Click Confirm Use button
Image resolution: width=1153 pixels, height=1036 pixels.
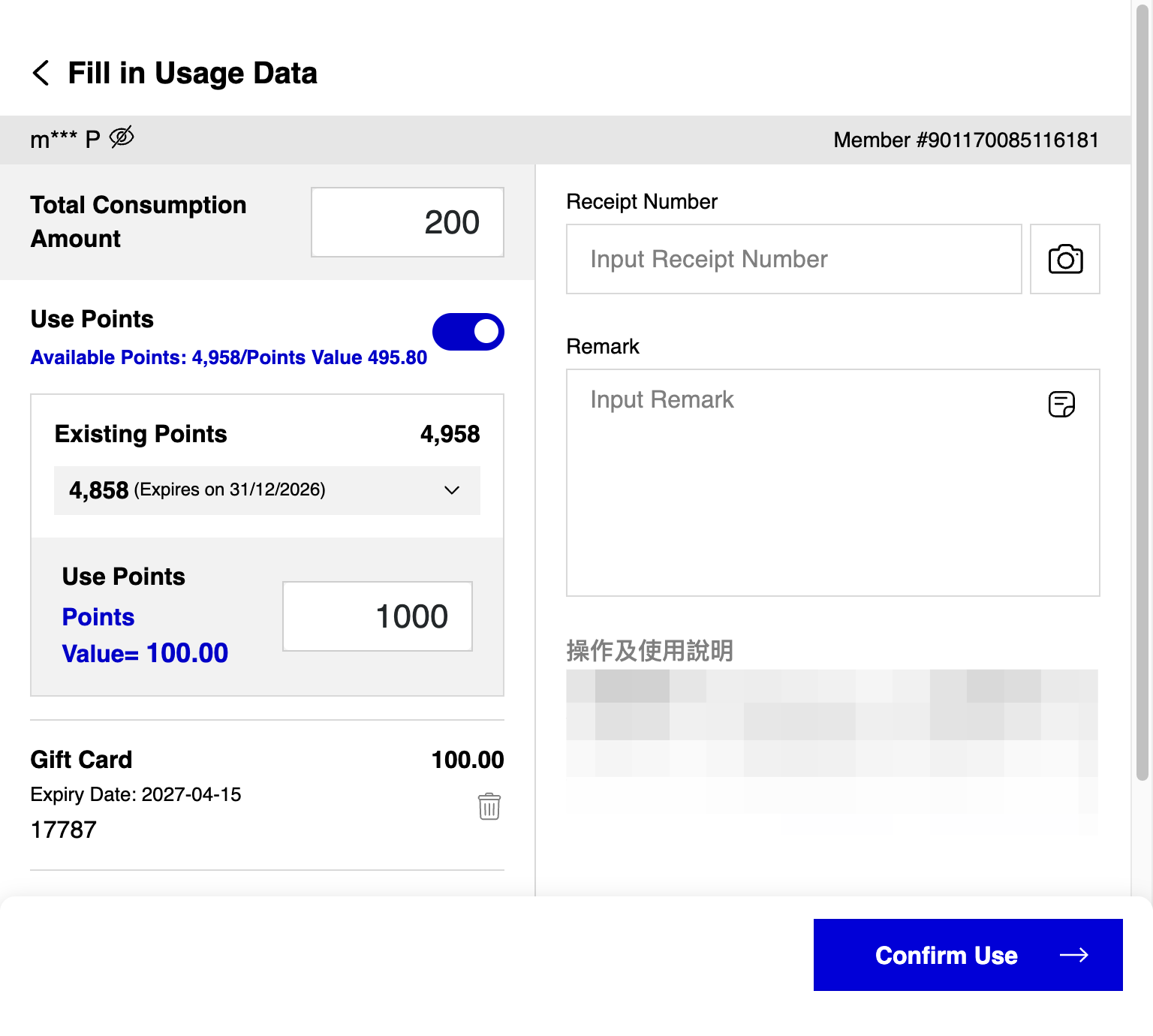click(x=968, y=955)
